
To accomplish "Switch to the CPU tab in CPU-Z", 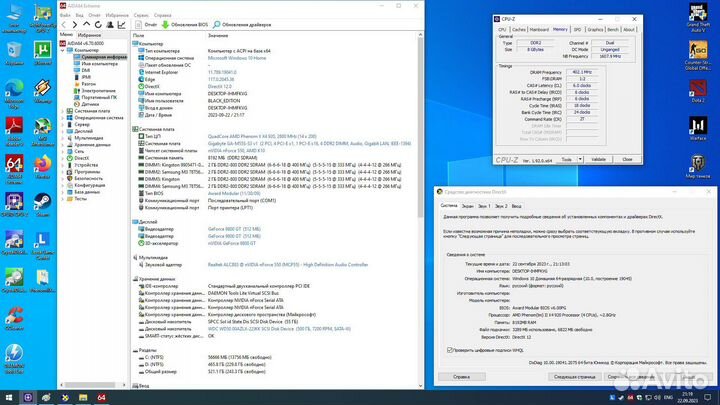I will 502,29.
